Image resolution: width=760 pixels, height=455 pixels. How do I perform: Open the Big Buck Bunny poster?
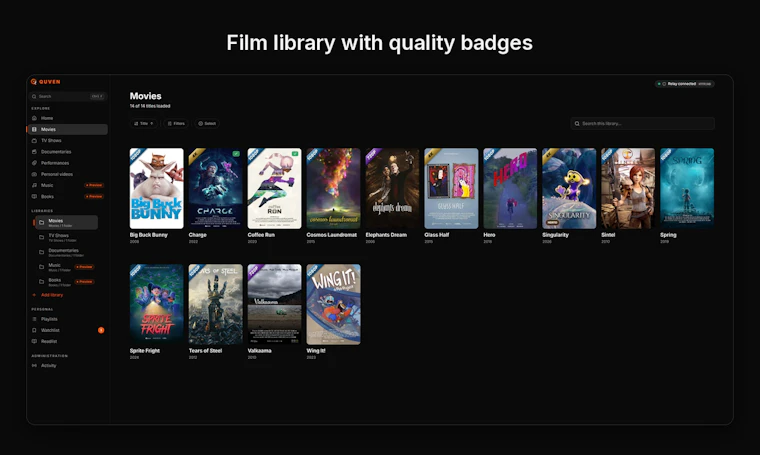tap(157, 188)
